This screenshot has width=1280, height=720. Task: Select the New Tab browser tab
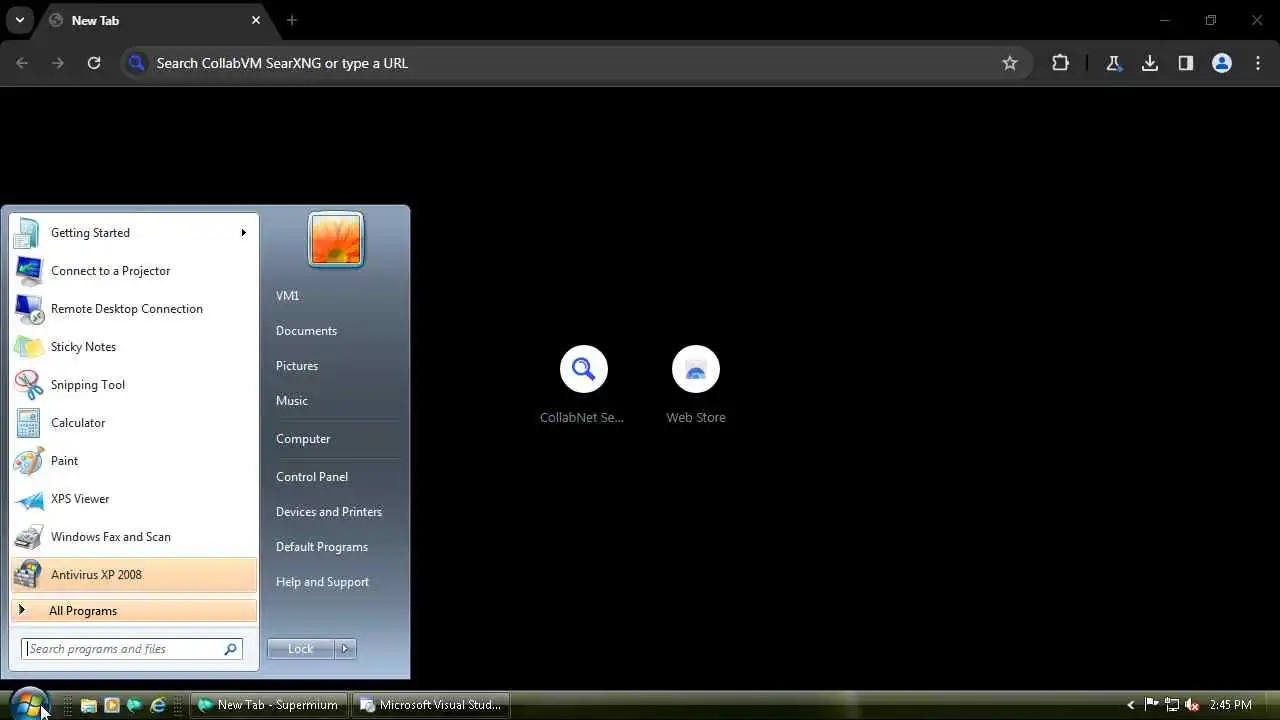(154, 20)
